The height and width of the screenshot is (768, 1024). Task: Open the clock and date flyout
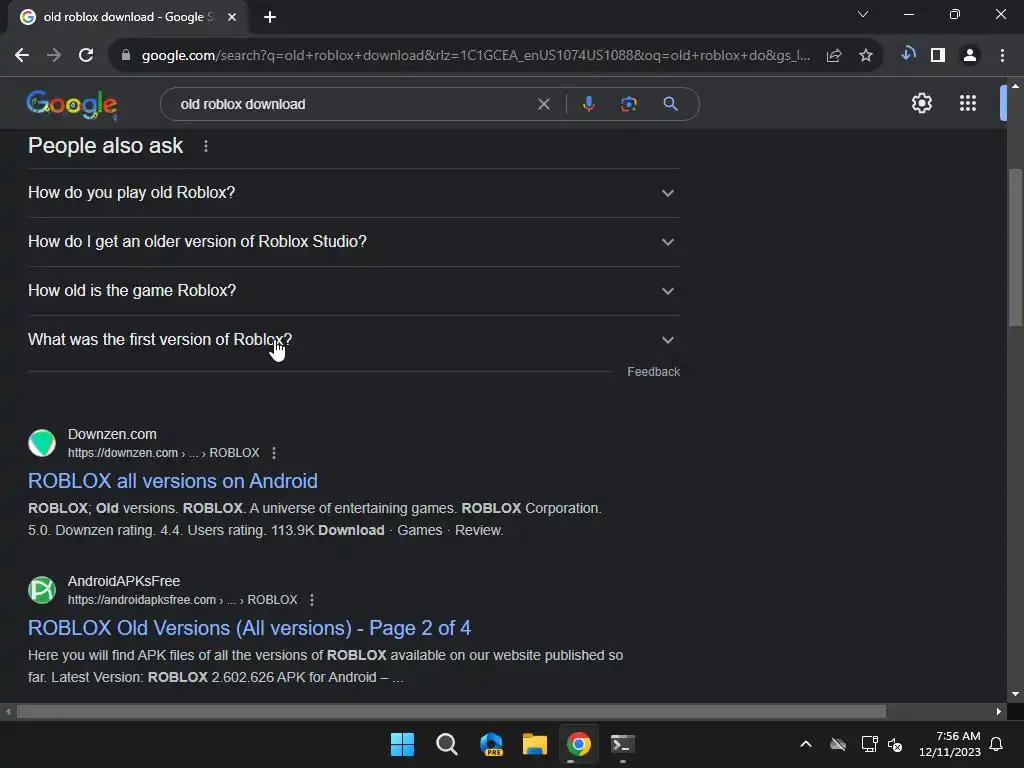point(950,744)
